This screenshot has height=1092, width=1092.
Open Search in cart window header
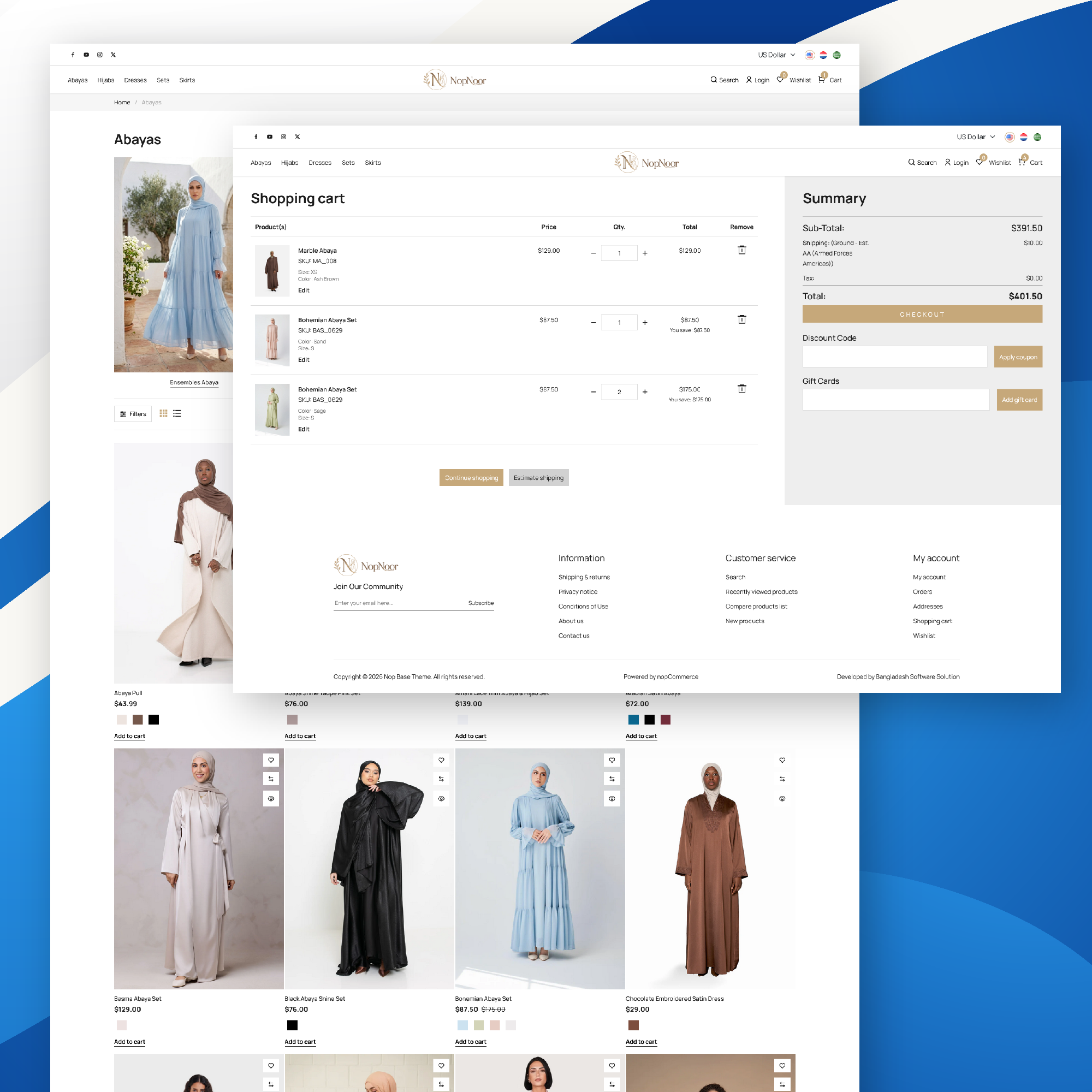tap(922, 162)
